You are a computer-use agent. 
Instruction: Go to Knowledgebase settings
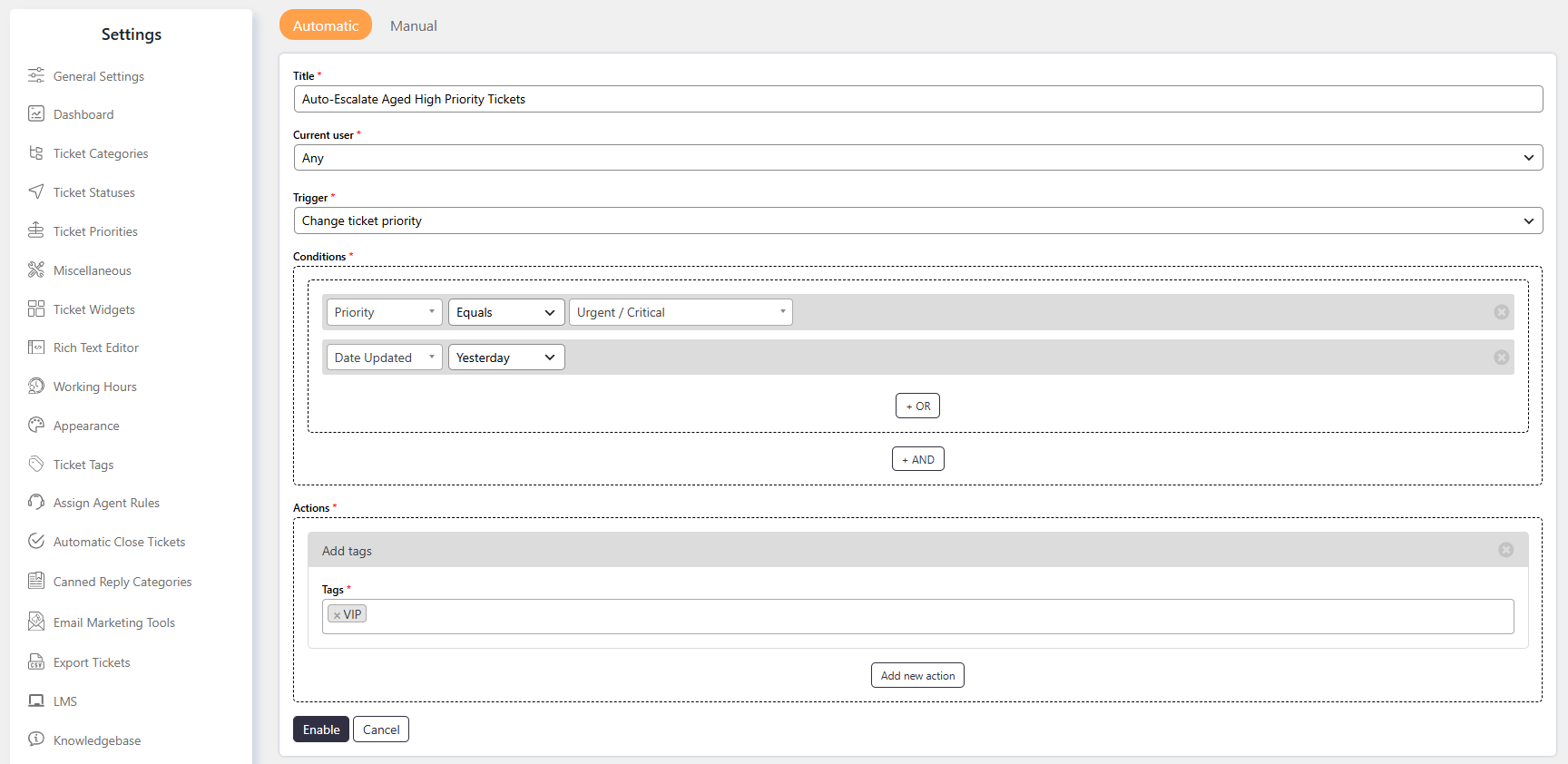pos(97,740)
